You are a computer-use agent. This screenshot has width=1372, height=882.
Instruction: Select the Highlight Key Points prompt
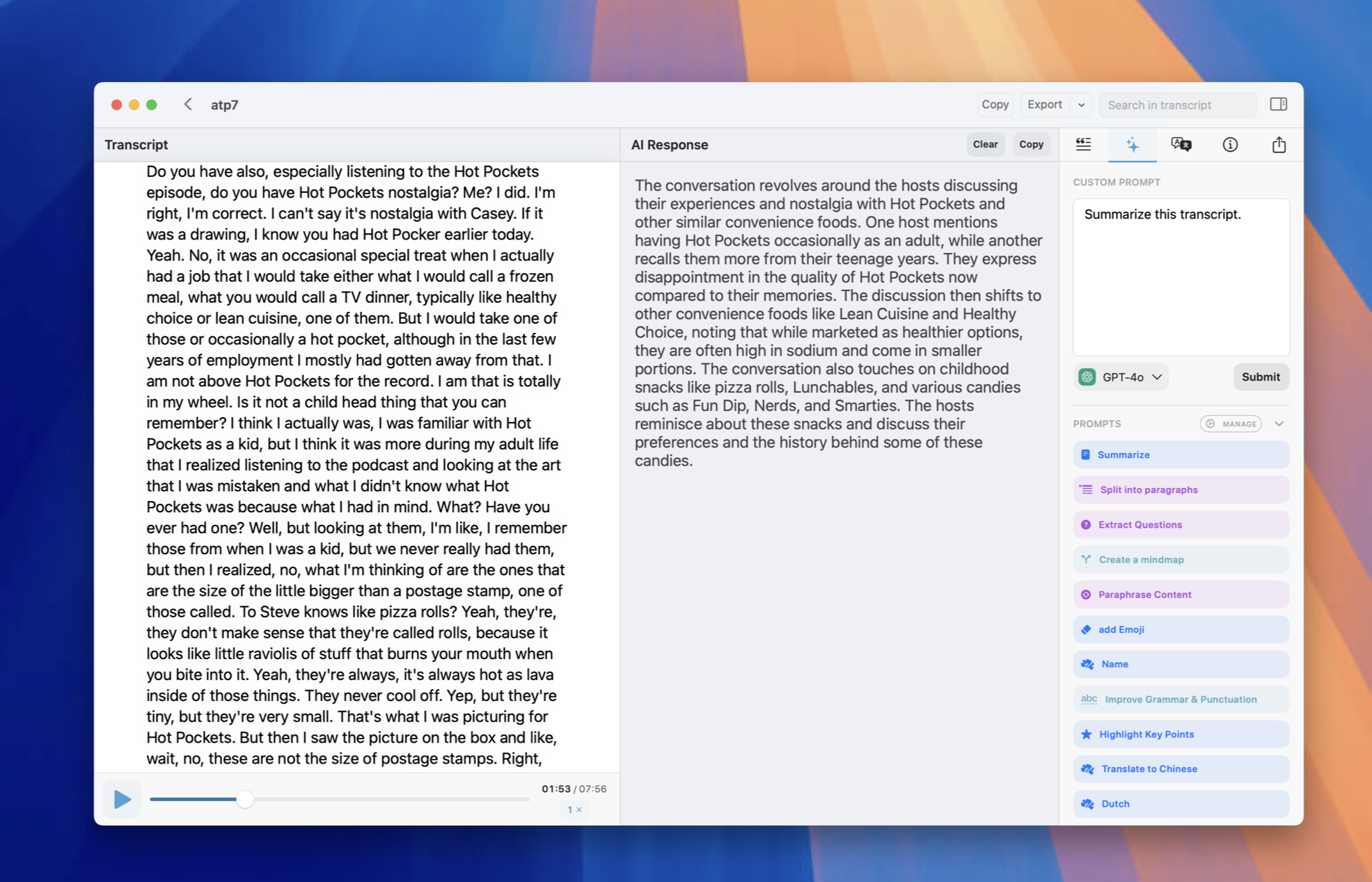pos(1181,734)
